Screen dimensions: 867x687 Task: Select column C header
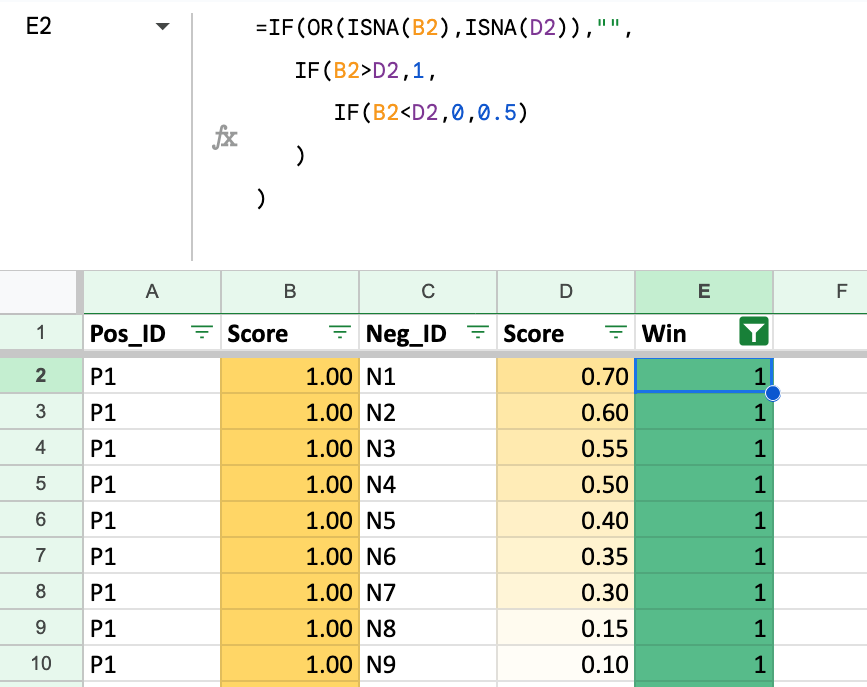click(x=428, y=291)
